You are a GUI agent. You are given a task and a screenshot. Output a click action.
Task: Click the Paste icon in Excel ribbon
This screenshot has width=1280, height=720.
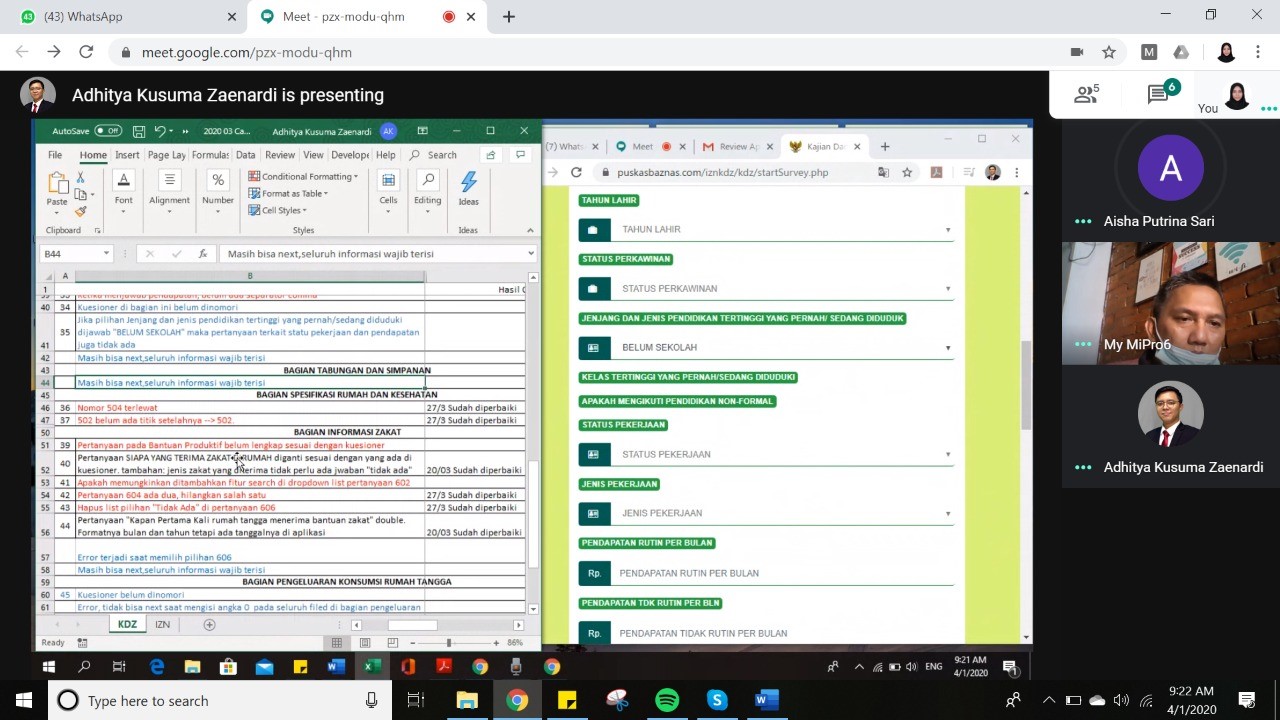point(57,186)
